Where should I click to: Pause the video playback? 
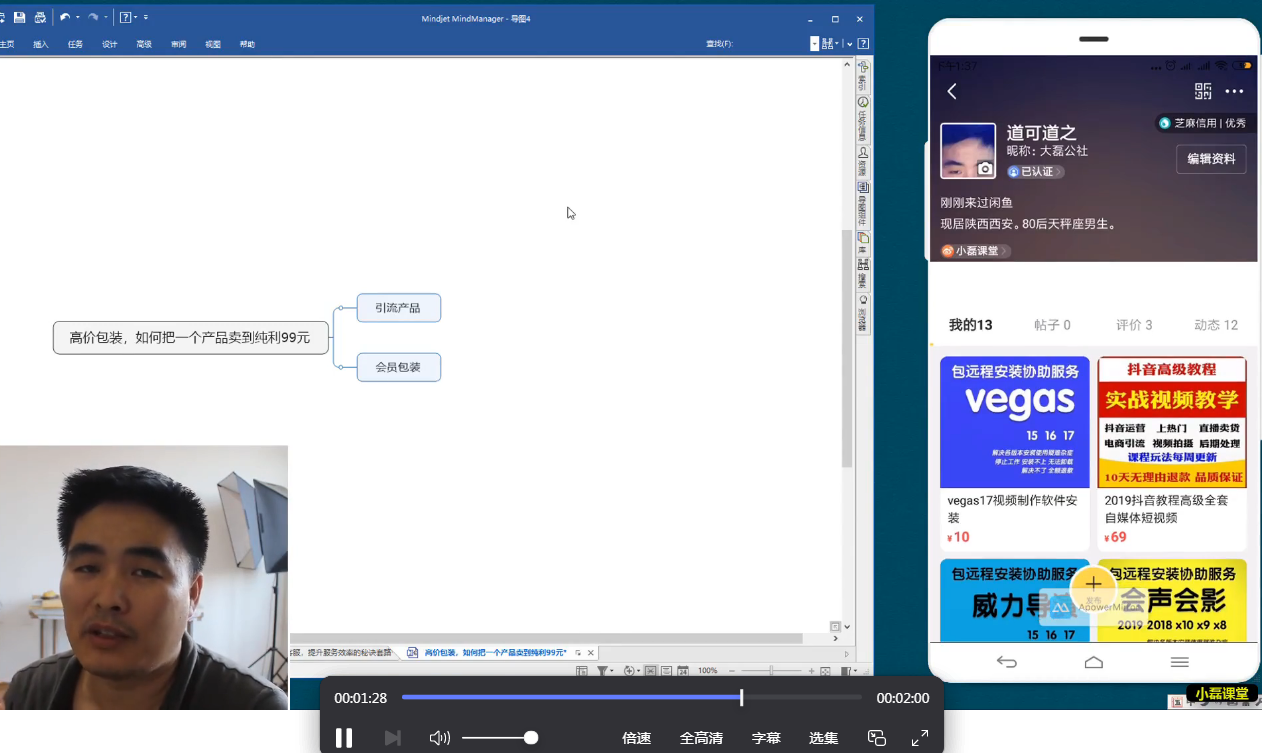coord(344,738)
